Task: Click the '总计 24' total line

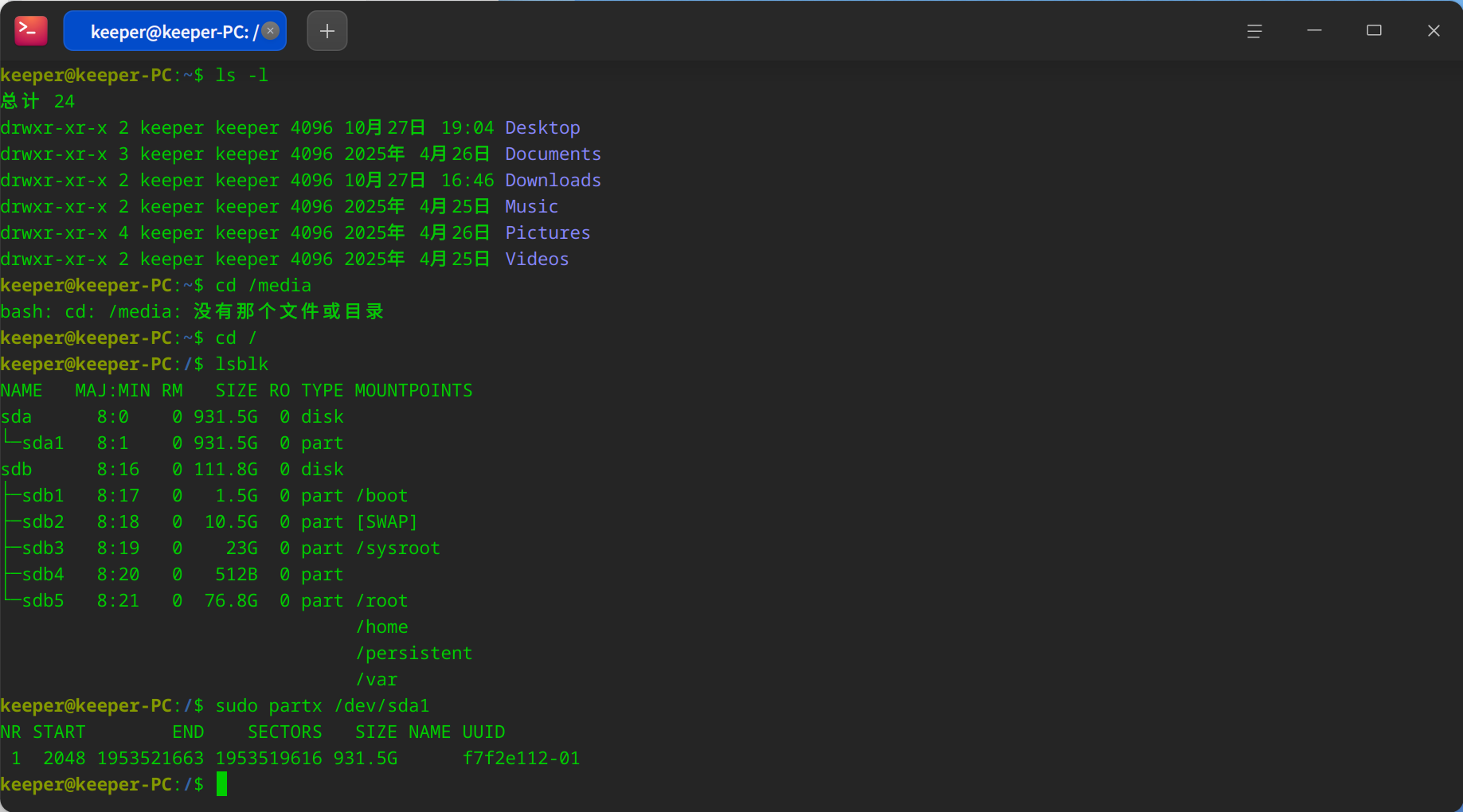Action: (x=37, y=101)
